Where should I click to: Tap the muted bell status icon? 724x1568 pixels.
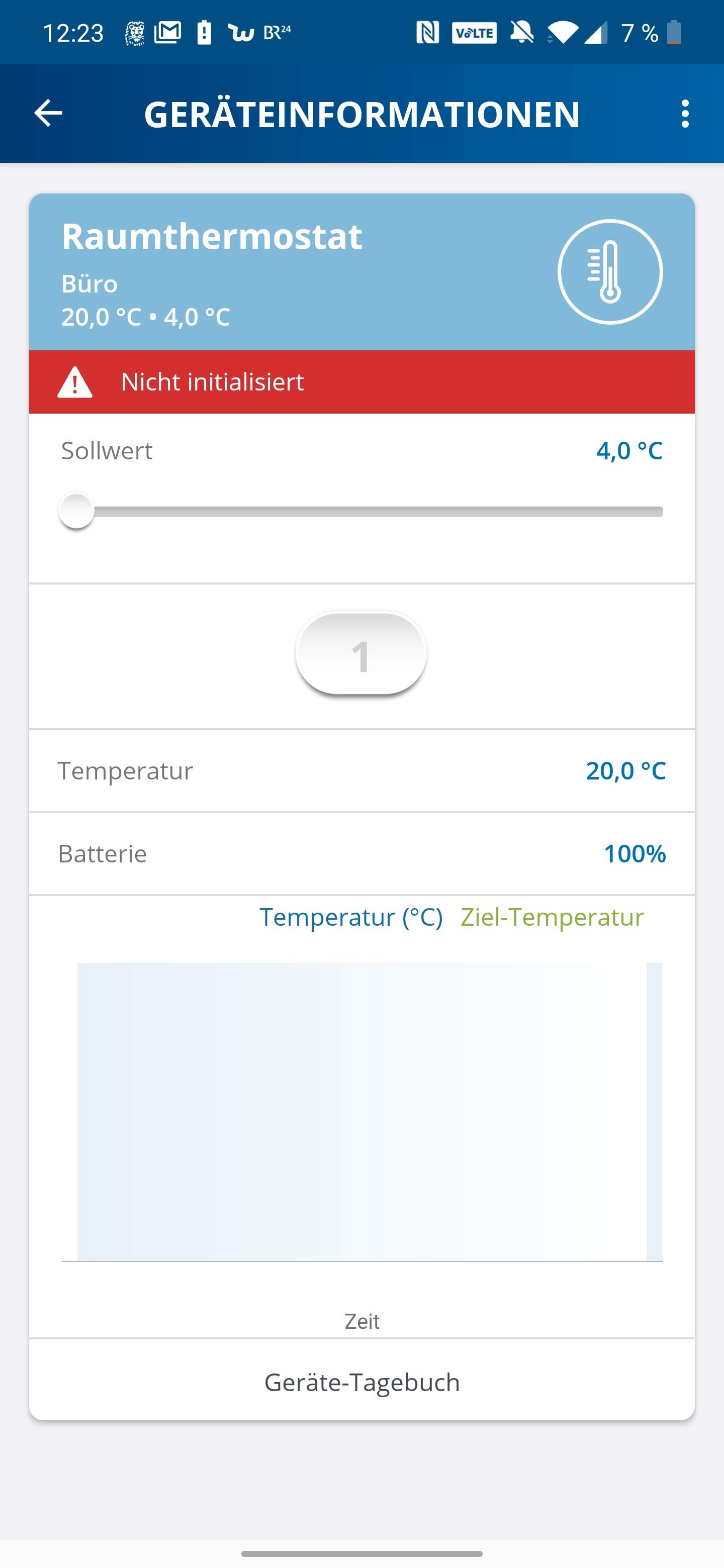(x=522, y=32)
